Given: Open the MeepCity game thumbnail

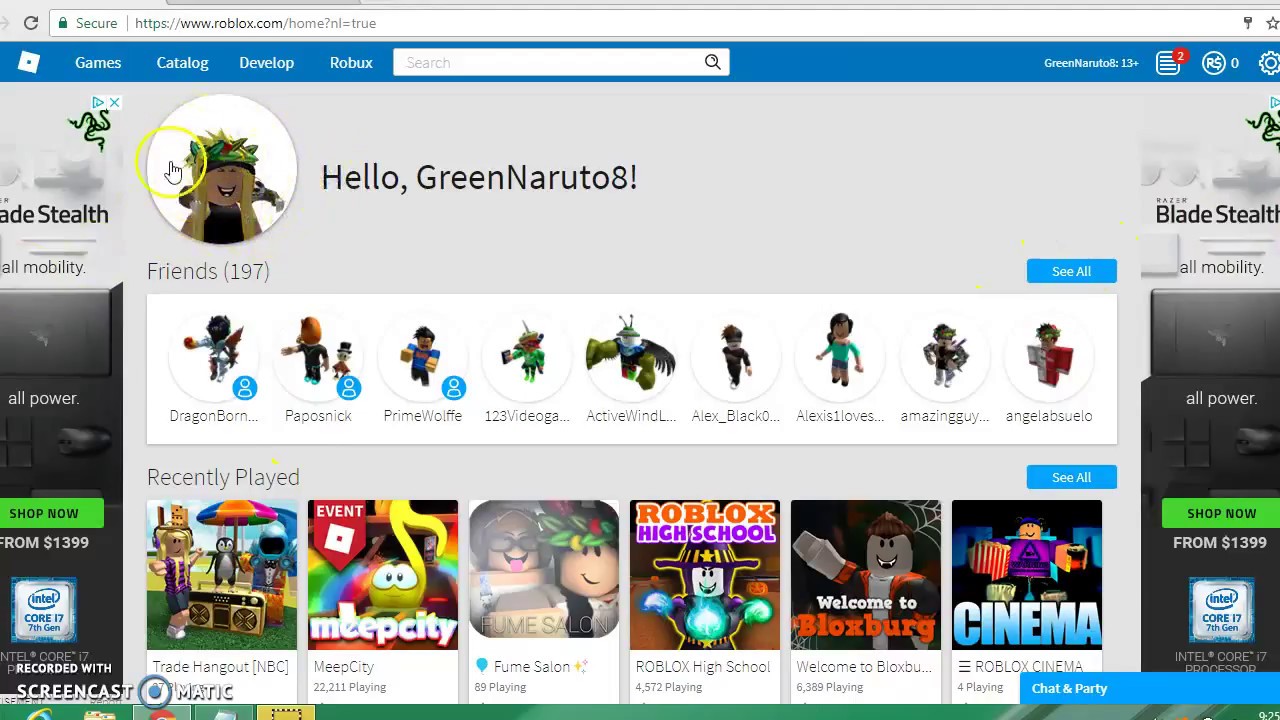Looking at the screenshot, I should tap(383, 575).
